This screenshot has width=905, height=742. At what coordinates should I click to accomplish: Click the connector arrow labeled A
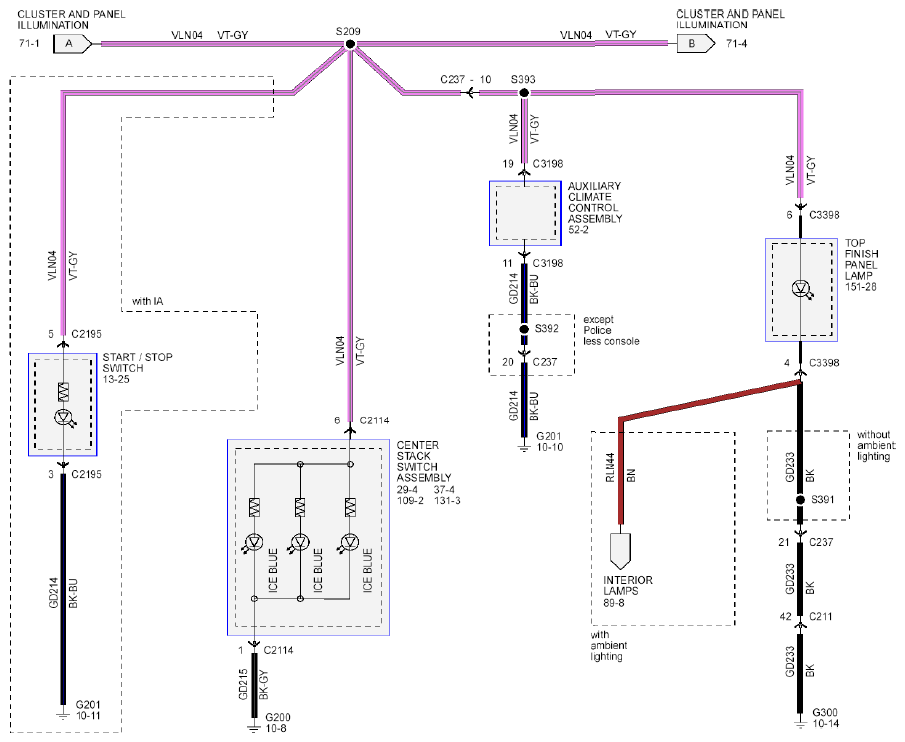click(73, 44)
